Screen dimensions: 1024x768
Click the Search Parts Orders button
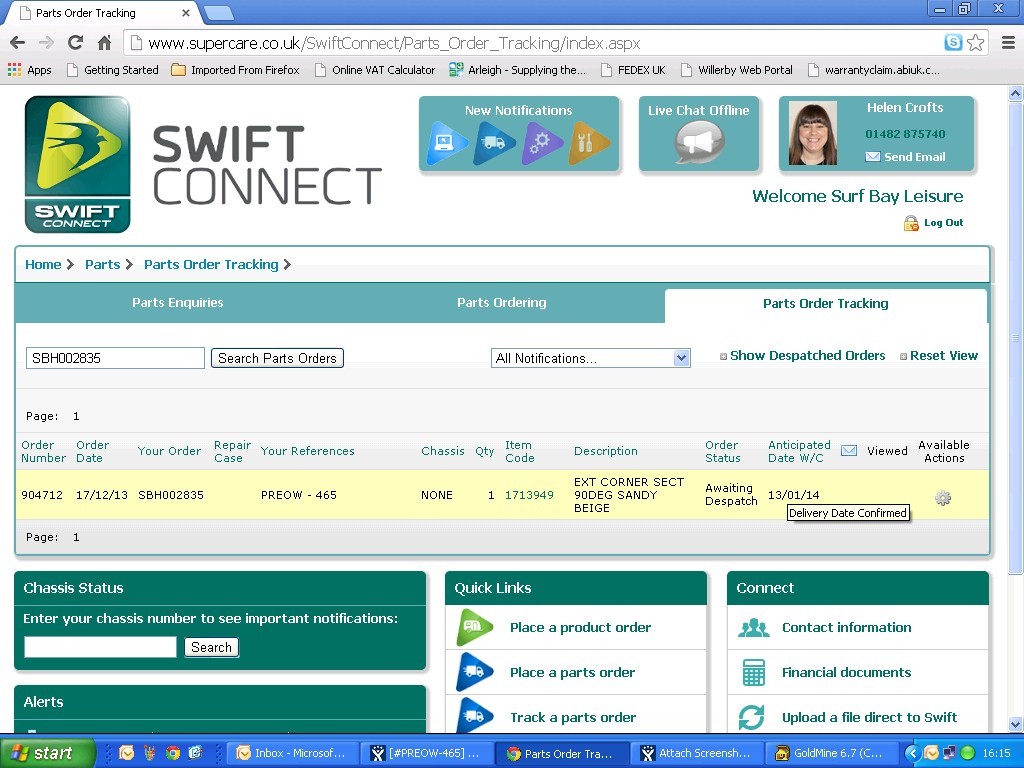277,358
